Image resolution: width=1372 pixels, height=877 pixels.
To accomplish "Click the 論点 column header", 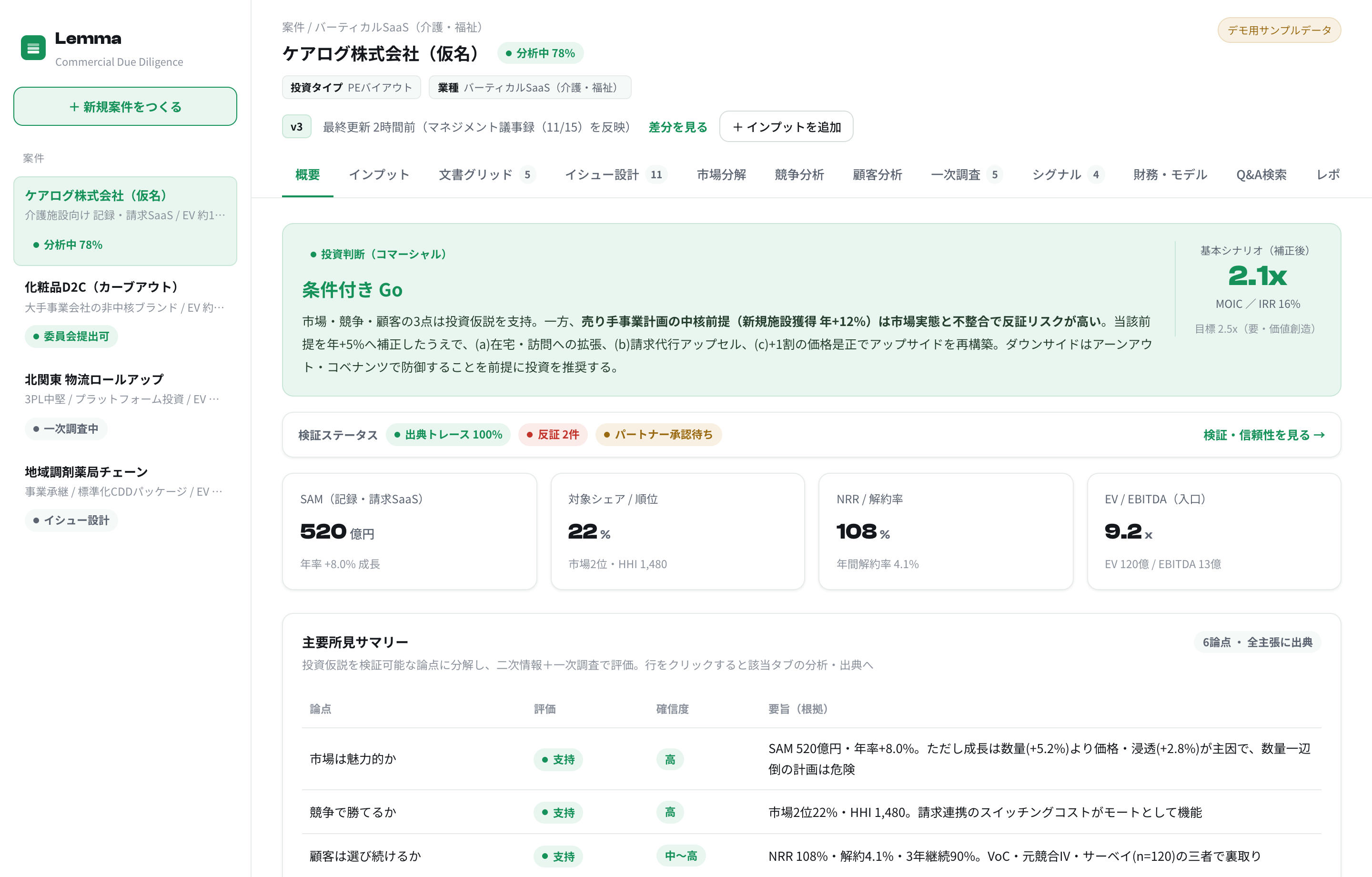I will coord(320,709).
